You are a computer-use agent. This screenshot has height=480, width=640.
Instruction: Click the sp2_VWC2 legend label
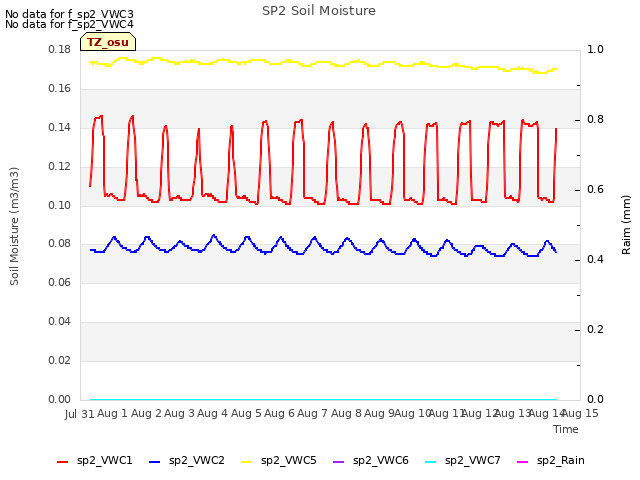click(x=197, y=461)
